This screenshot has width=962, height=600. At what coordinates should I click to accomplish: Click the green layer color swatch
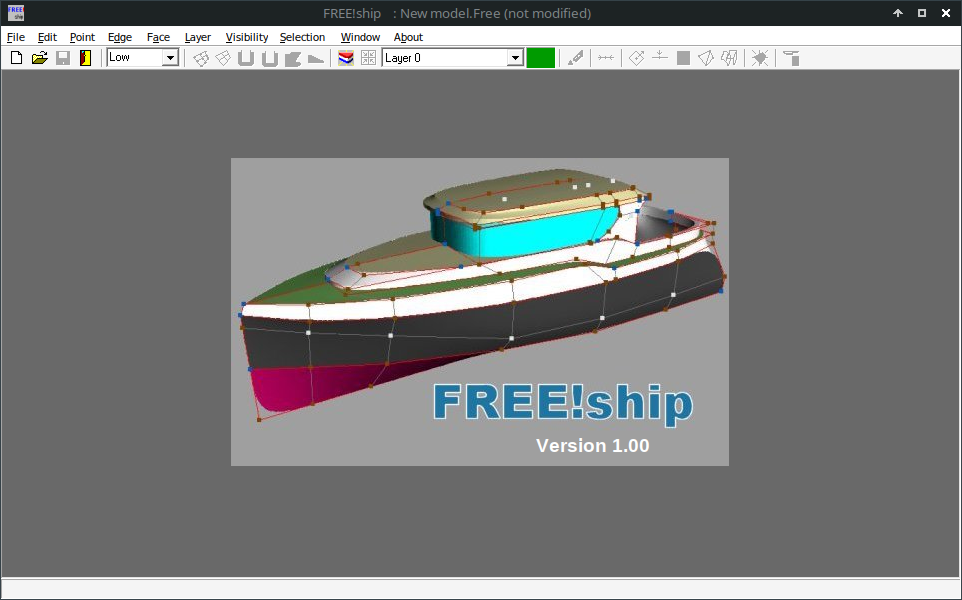(x=541, y=58)
